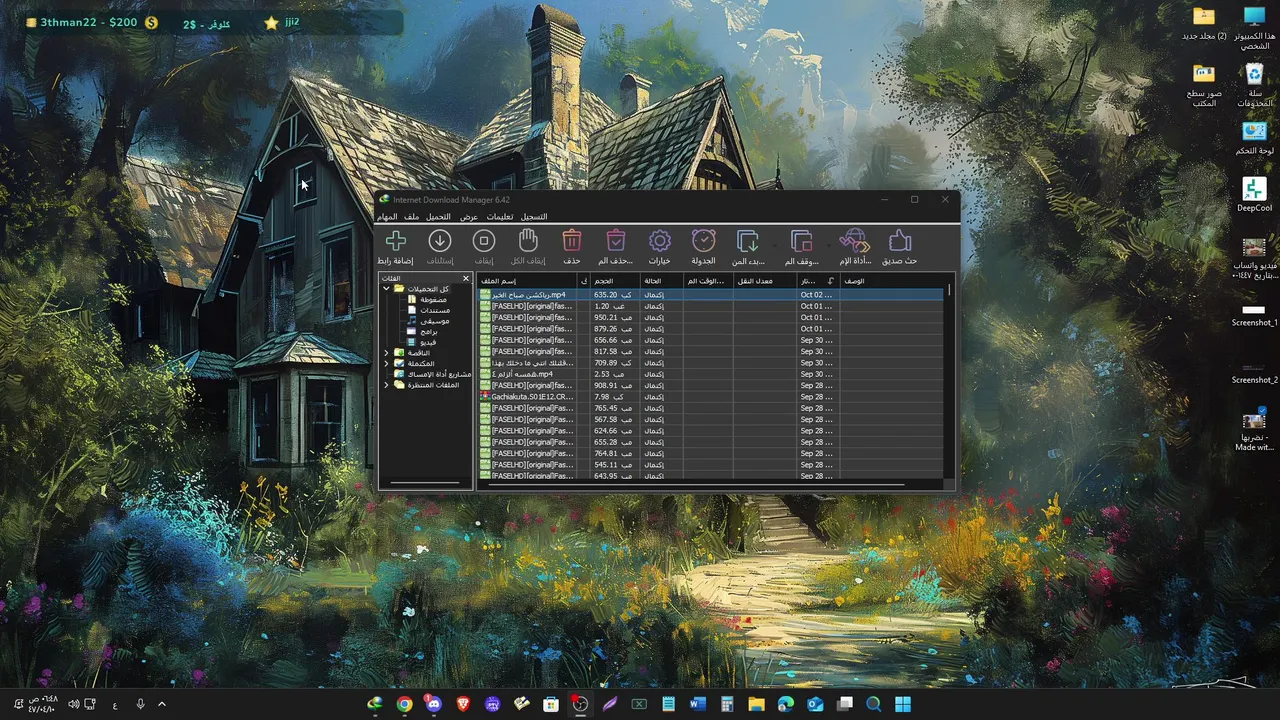Viewport: 1280px width, 720px height.
Task: Click the Stop (إيقاف) square icon
Action: point(484,241)
